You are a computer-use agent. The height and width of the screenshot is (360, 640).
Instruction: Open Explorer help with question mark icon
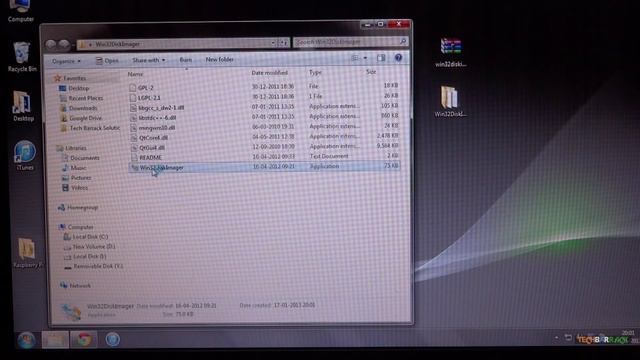click(398, 58)
